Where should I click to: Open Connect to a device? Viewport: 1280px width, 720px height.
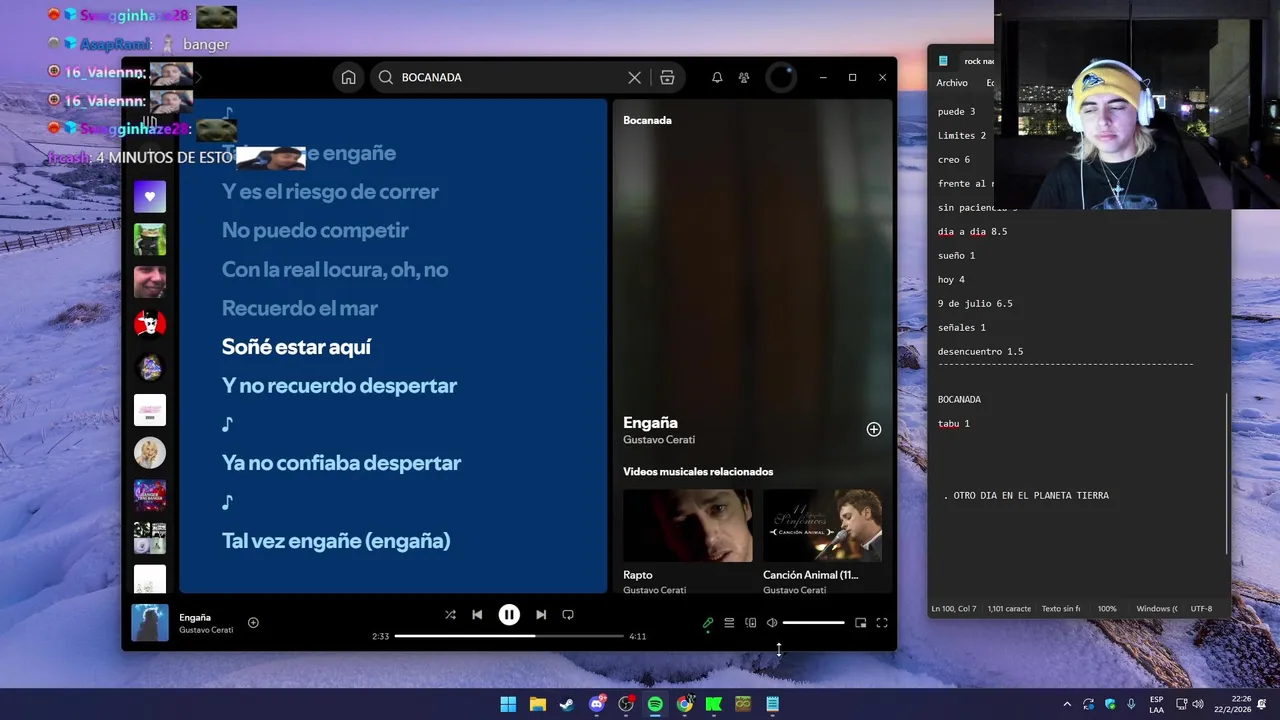click(x=751, y=623)
